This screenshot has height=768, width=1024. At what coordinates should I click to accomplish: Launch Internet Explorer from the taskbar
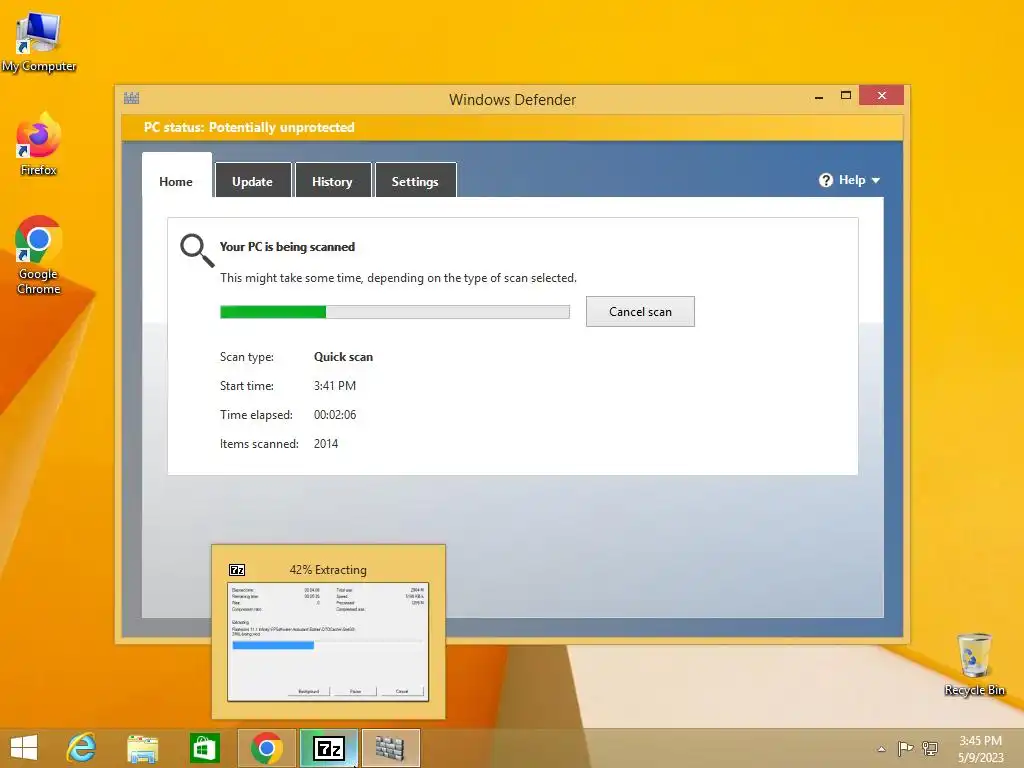82,748
